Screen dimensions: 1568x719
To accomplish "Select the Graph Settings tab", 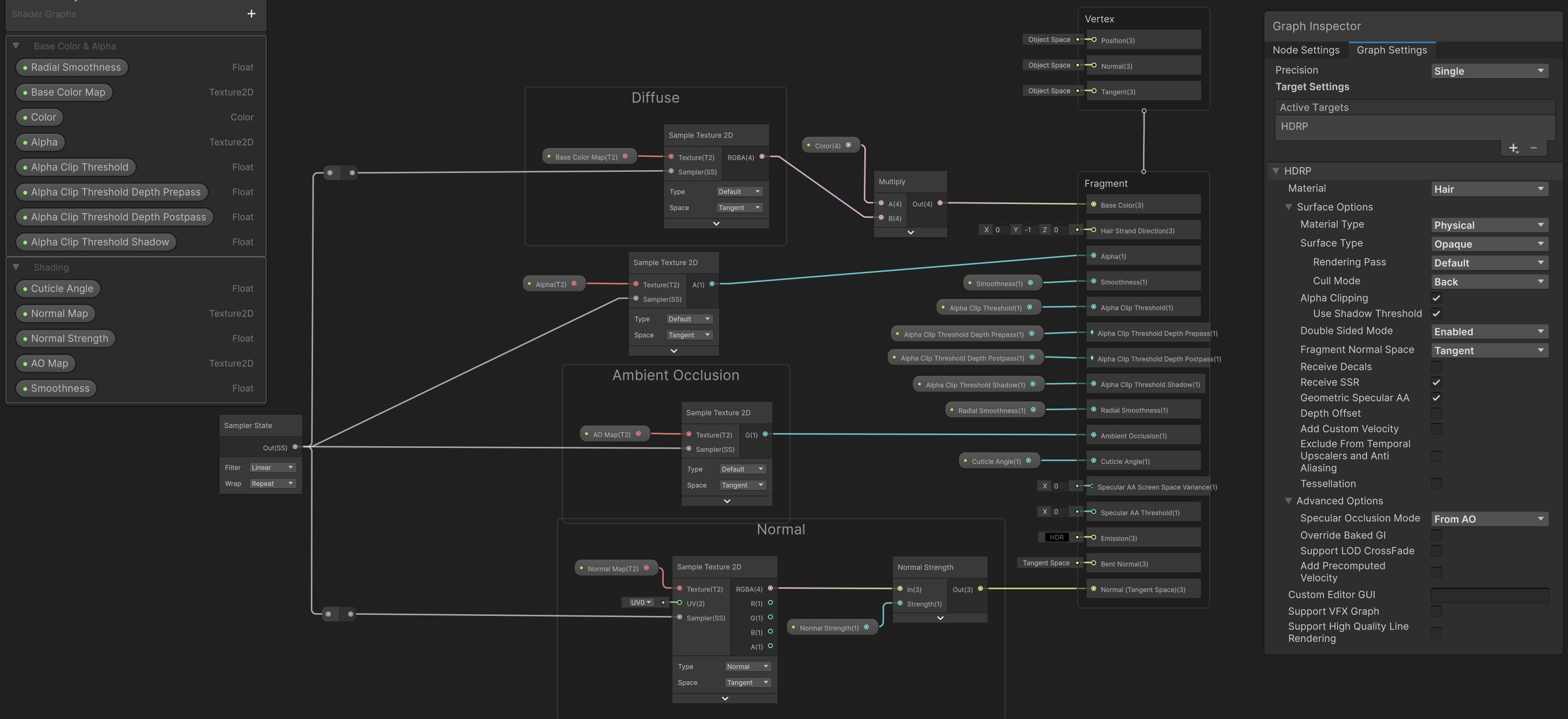I will coord(1391,50).
